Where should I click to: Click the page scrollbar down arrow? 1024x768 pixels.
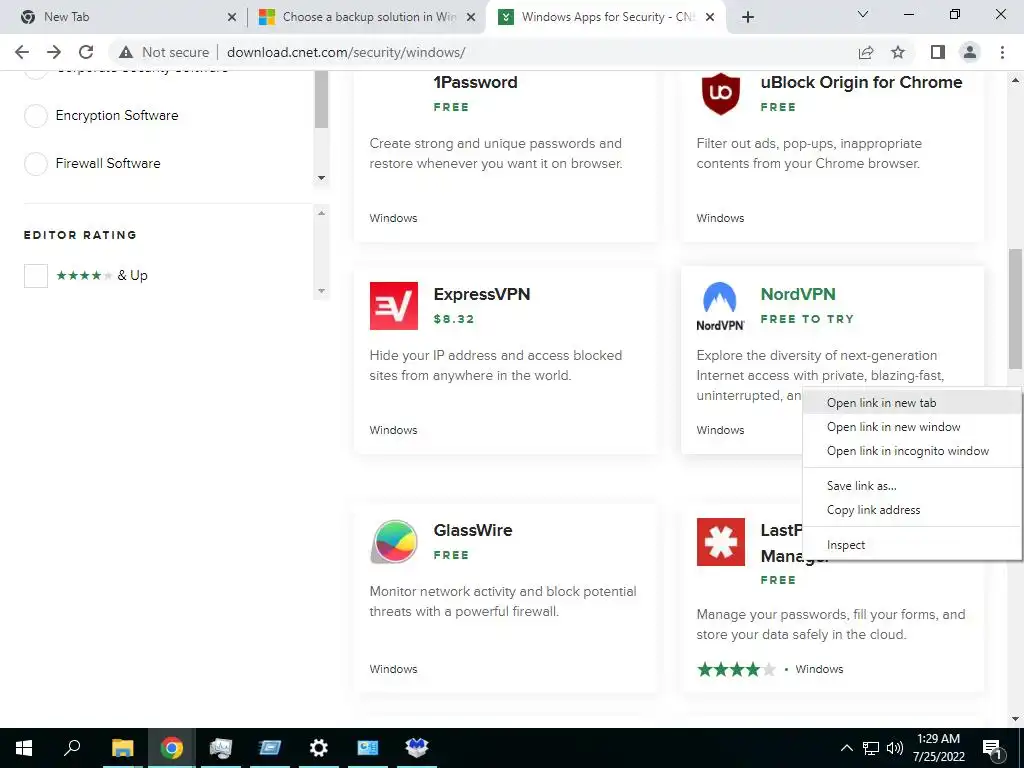tap(1016, 719)
